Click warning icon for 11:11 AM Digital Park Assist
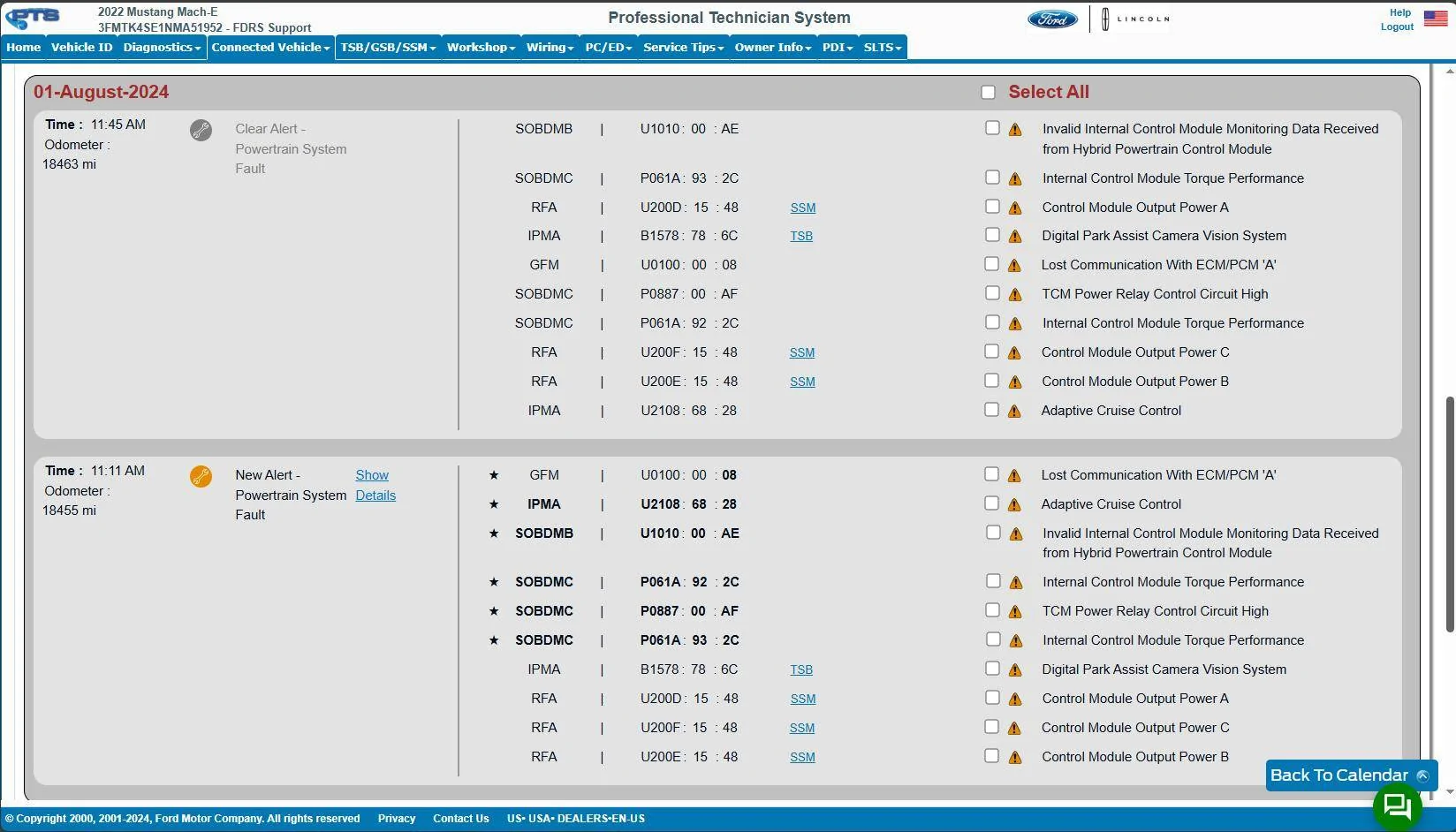1456x832 pixels. coord(1015,670)
